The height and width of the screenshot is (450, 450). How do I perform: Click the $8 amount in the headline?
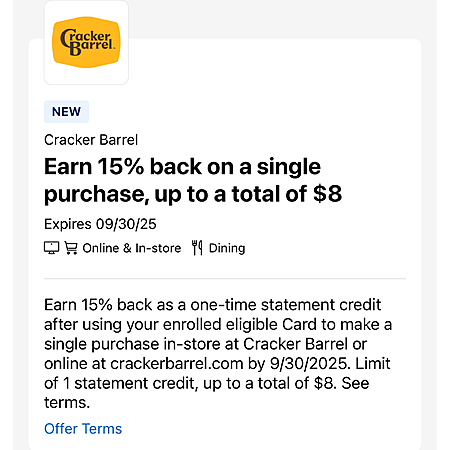point(327,194)
